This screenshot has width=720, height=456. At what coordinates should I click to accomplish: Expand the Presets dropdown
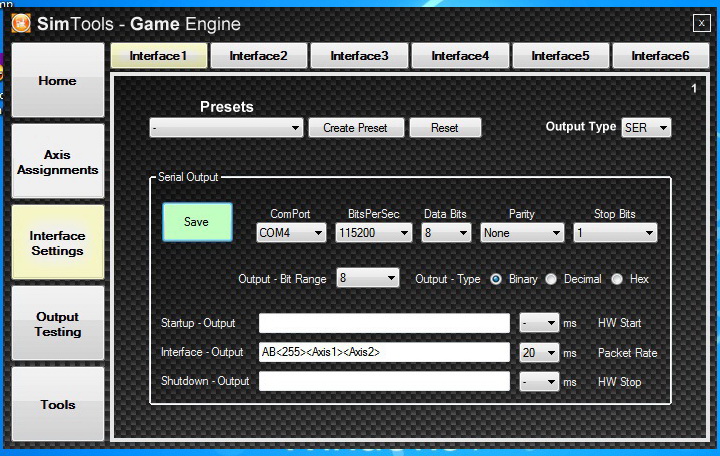click(x=226, y=128)
